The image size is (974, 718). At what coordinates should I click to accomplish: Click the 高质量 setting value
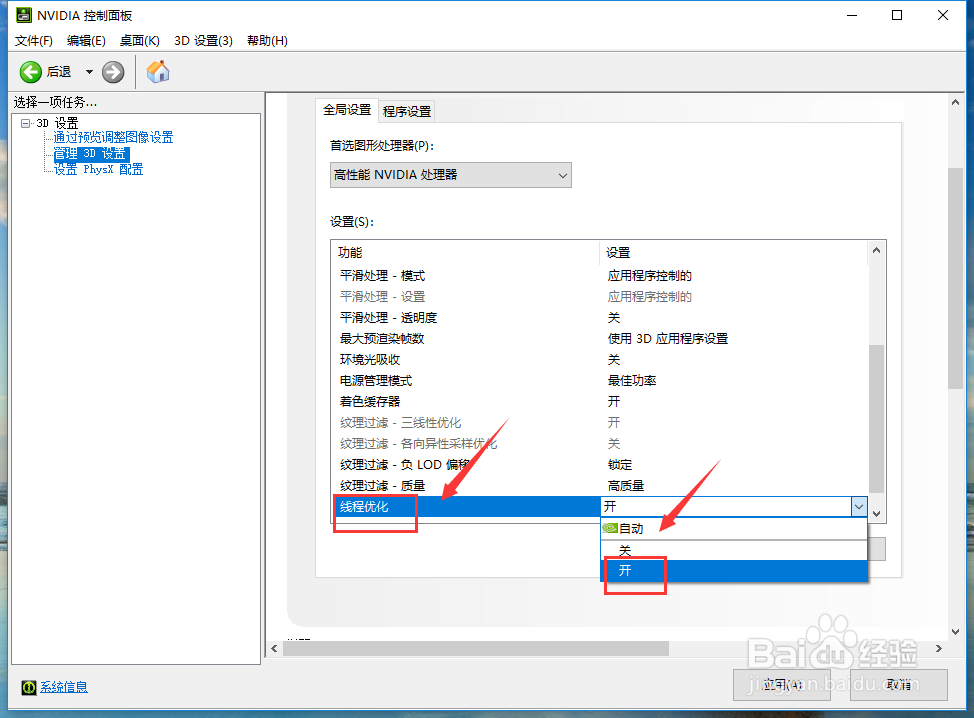point(626,486)
